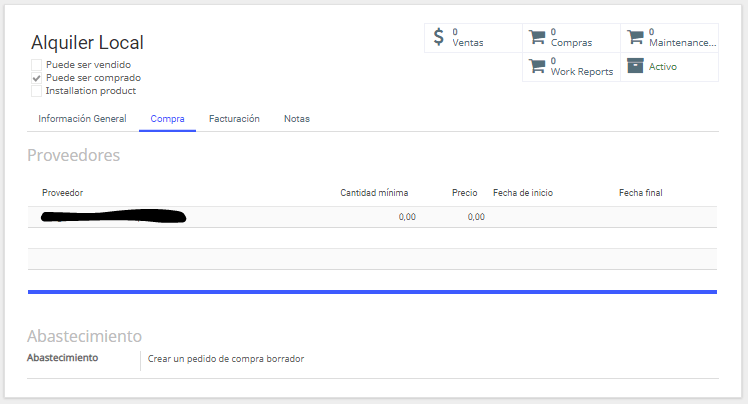Click the Alquiler Local product title
This screenshot has height=404, width=748.
point(87,42)
